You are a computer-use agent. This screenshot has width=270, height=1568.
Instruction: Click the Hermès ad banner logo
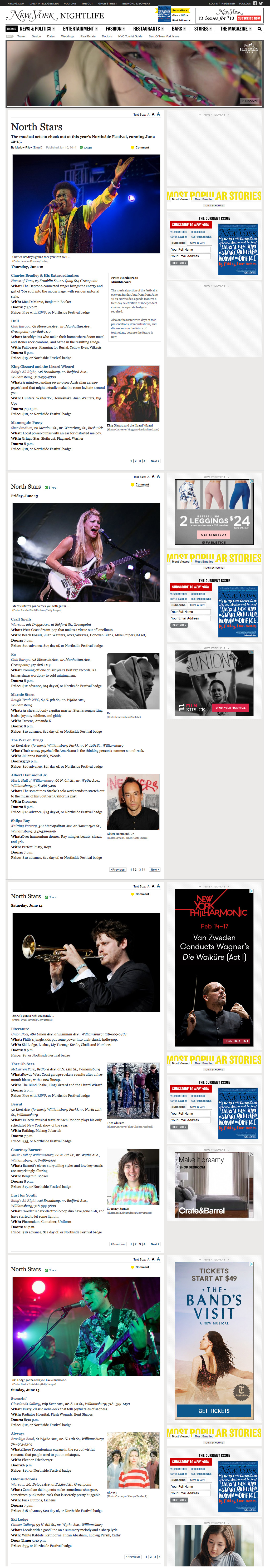point(249,48)
